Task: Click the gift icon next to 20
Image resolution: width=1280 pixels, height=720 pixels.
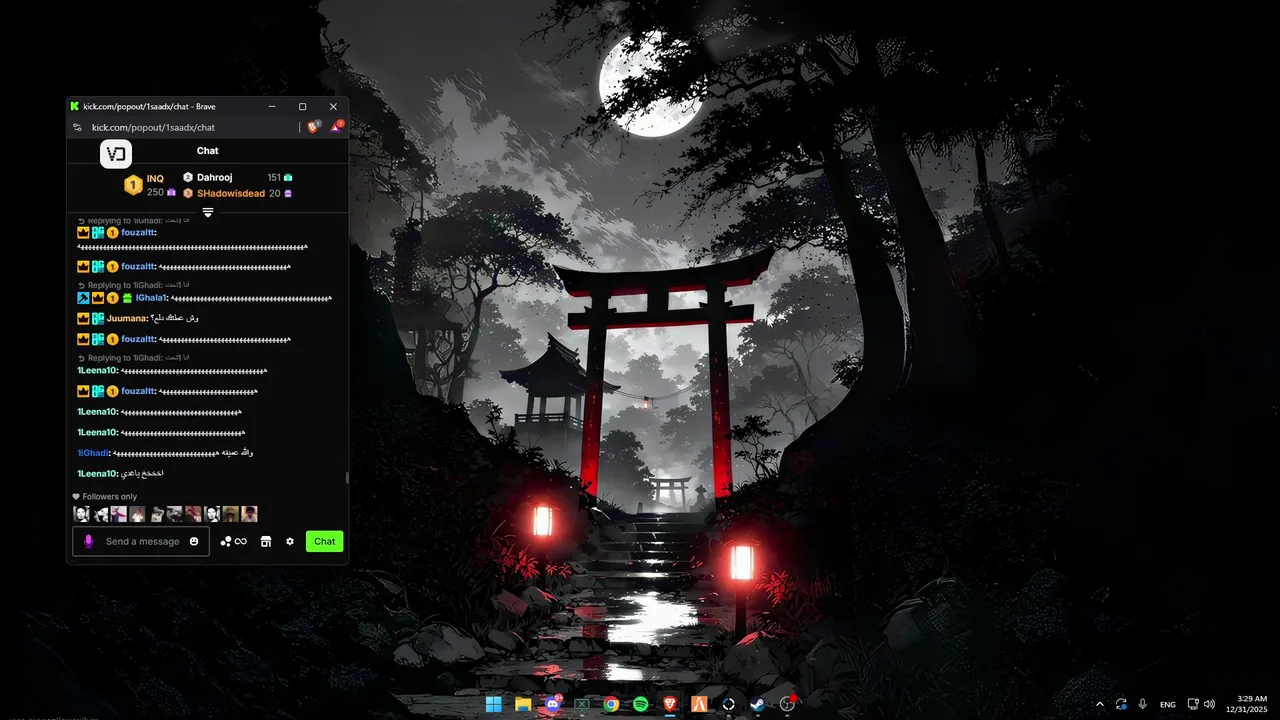Action: (288, 193)
